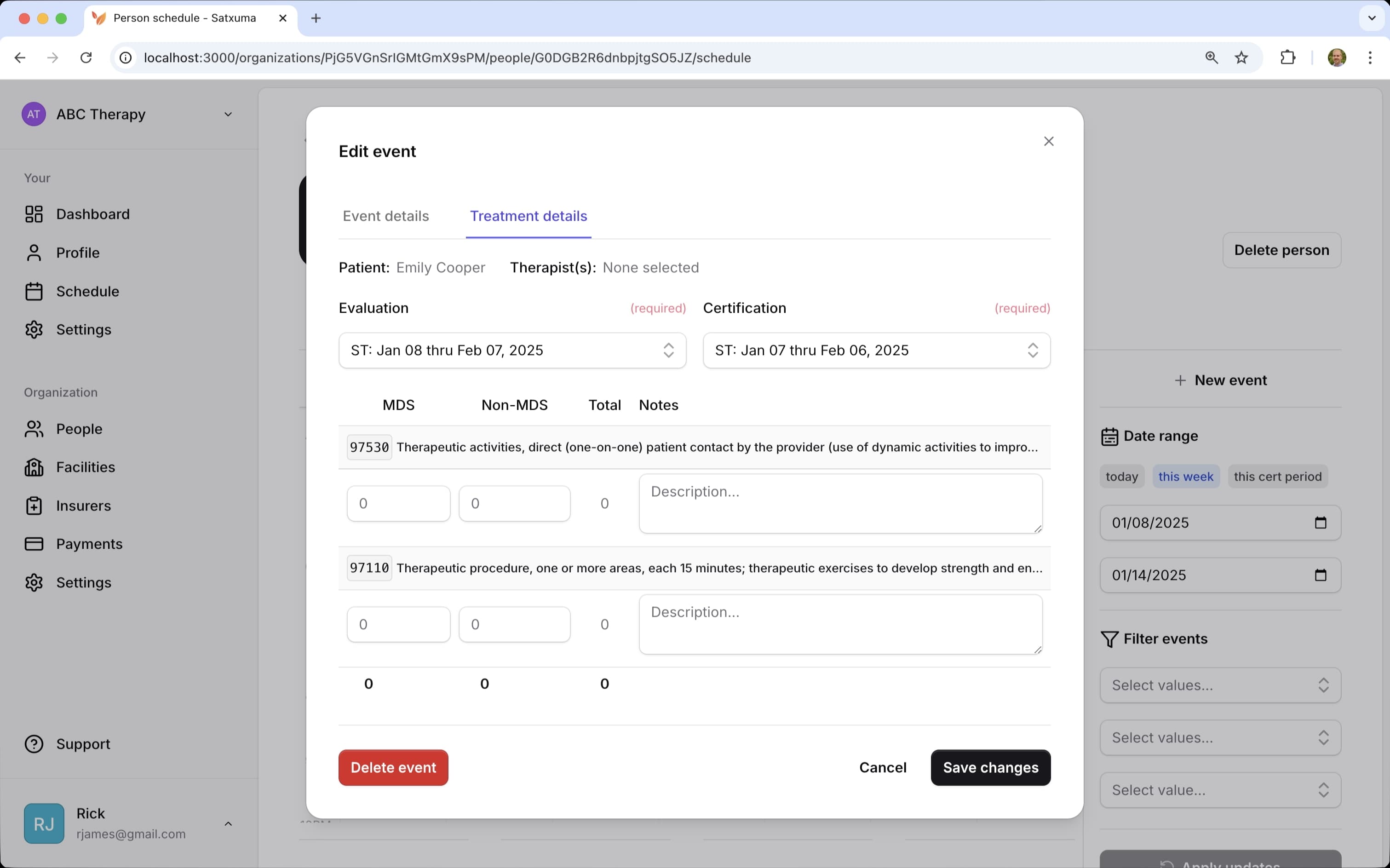1390x868 pixels.
Task: Open the browser extensions puzzle icon
Action: coord(1288,57)
